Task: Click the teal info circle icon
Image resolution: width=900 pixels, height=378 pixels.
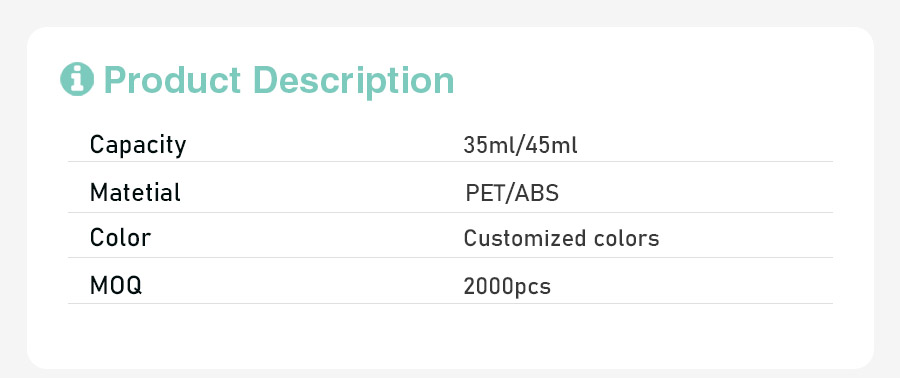Action: coord(77,79)
